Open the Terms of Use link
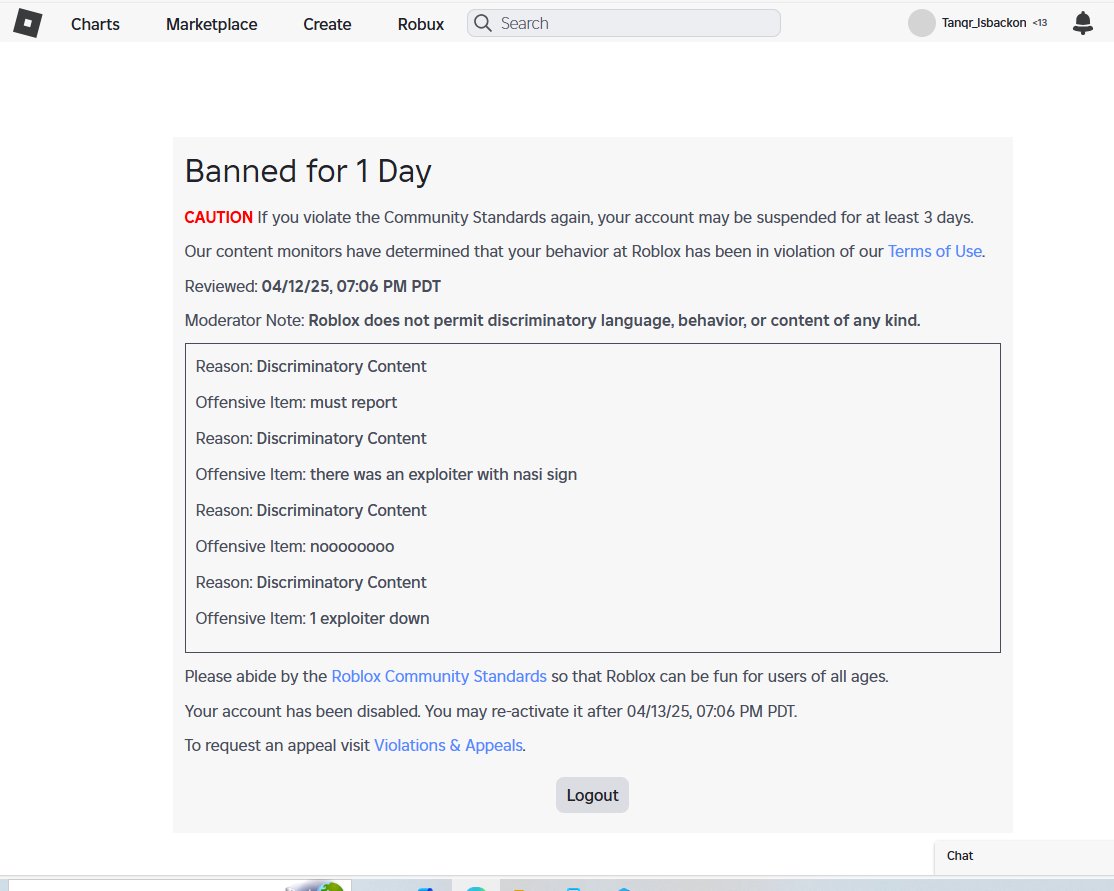This screenshot has height=891, width=1114. 934,252
